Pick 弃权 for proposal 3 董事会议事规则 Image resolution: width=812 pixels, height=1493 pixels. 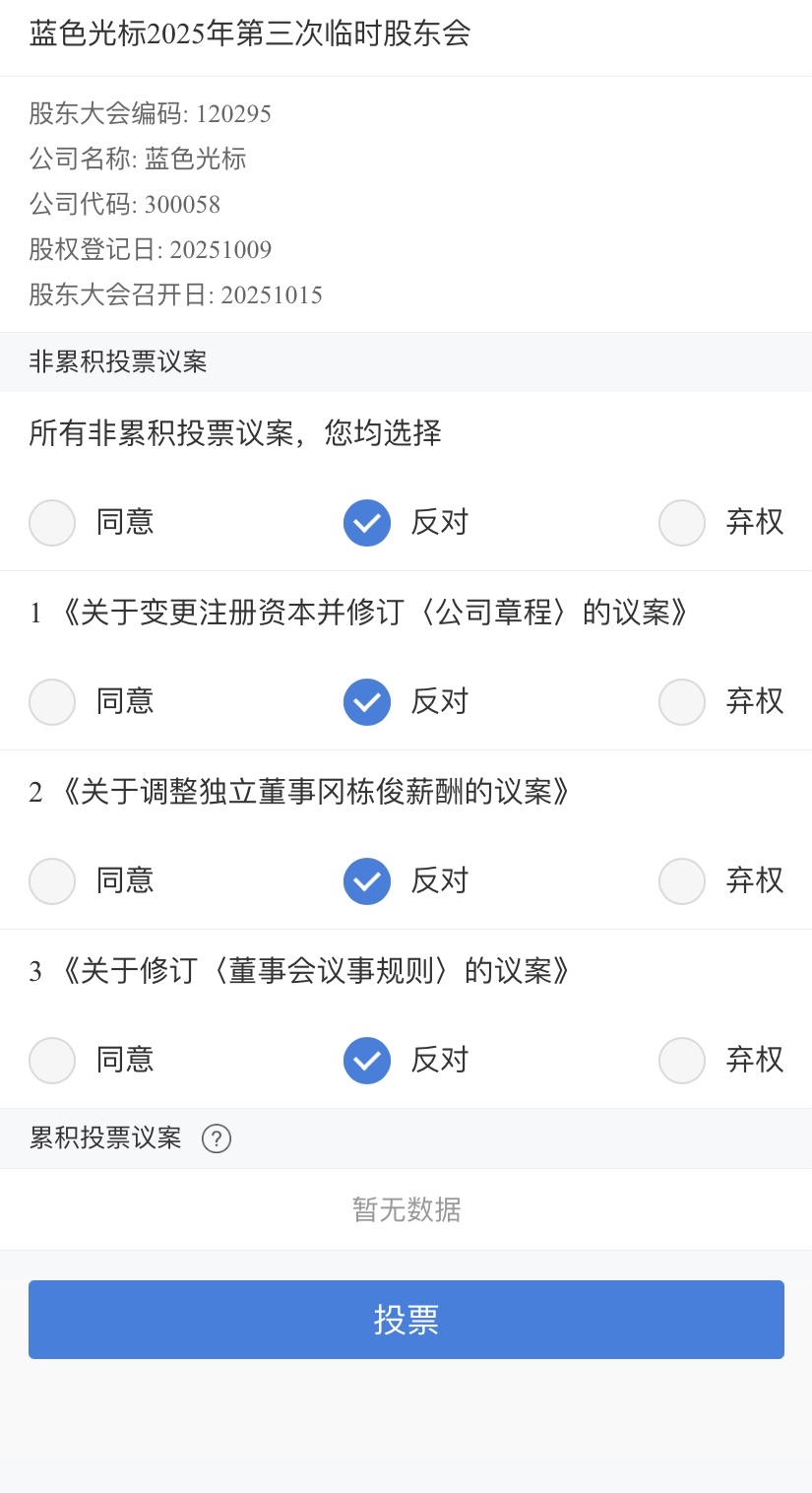pos(682,1060)
